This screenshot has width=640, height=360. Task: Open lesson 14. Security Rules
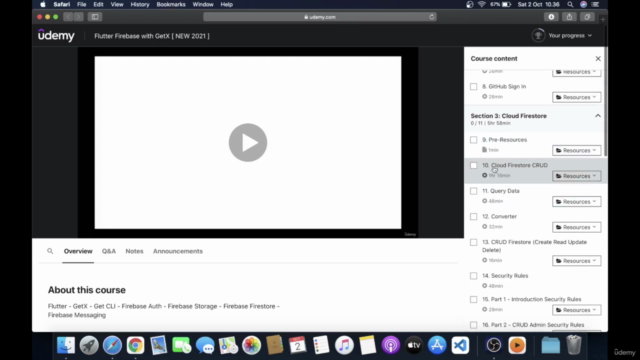click(x=505, y=276)
